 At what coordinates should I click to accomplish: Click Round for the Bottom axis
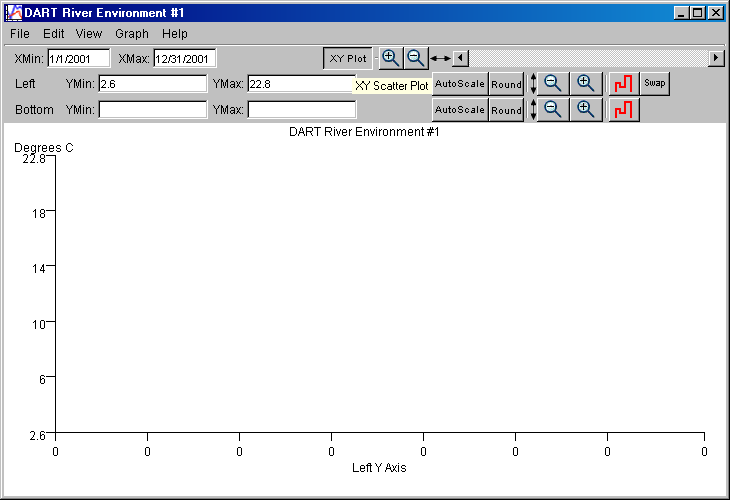coord(506,109)
